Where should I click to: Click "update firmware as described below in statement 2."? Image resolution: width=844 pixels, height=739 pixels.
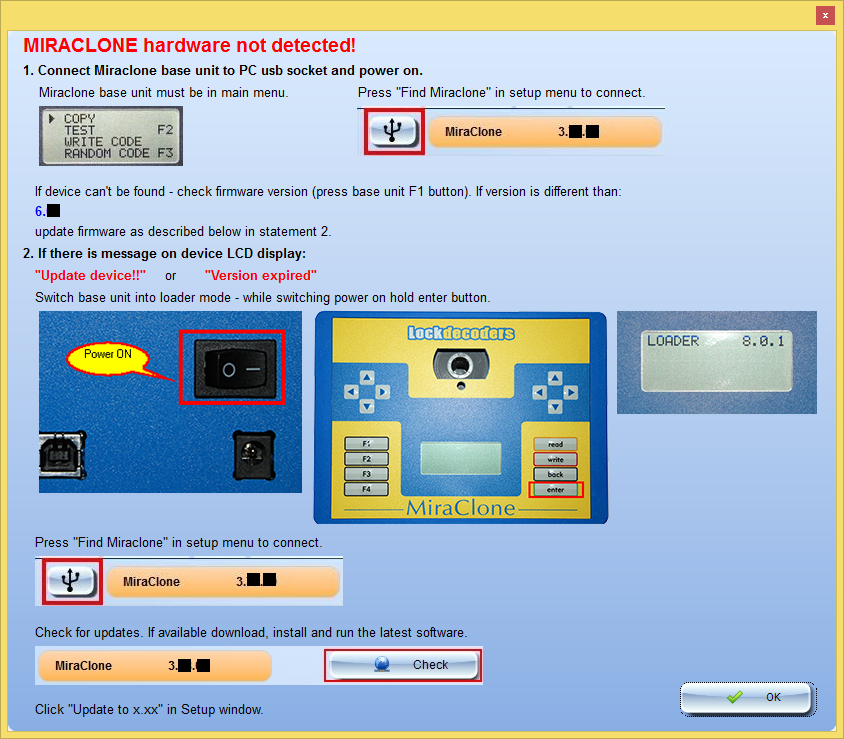pyautogui.click(x=183, y=231)
